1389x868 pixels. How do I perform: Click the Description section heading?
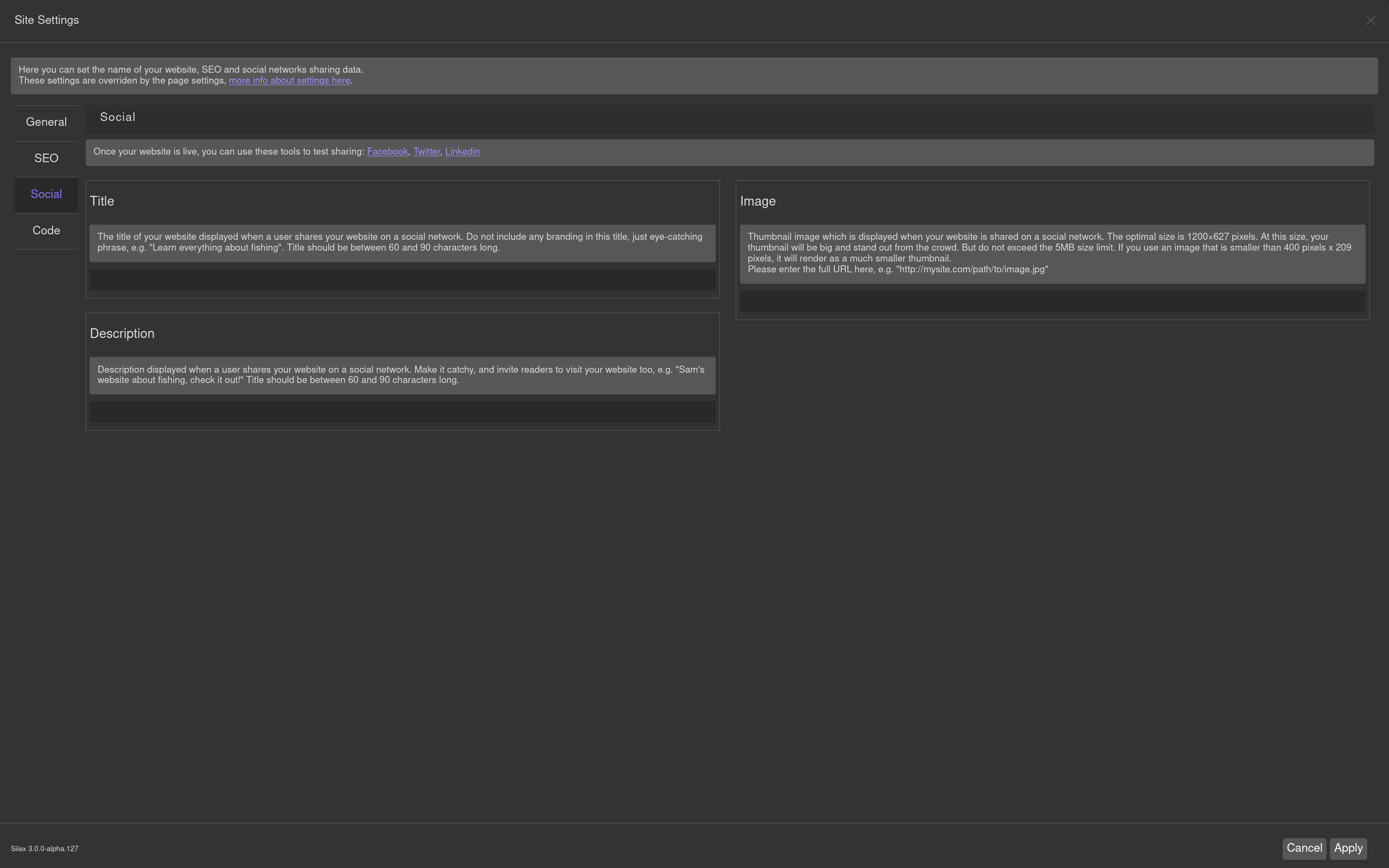(122, 333)
